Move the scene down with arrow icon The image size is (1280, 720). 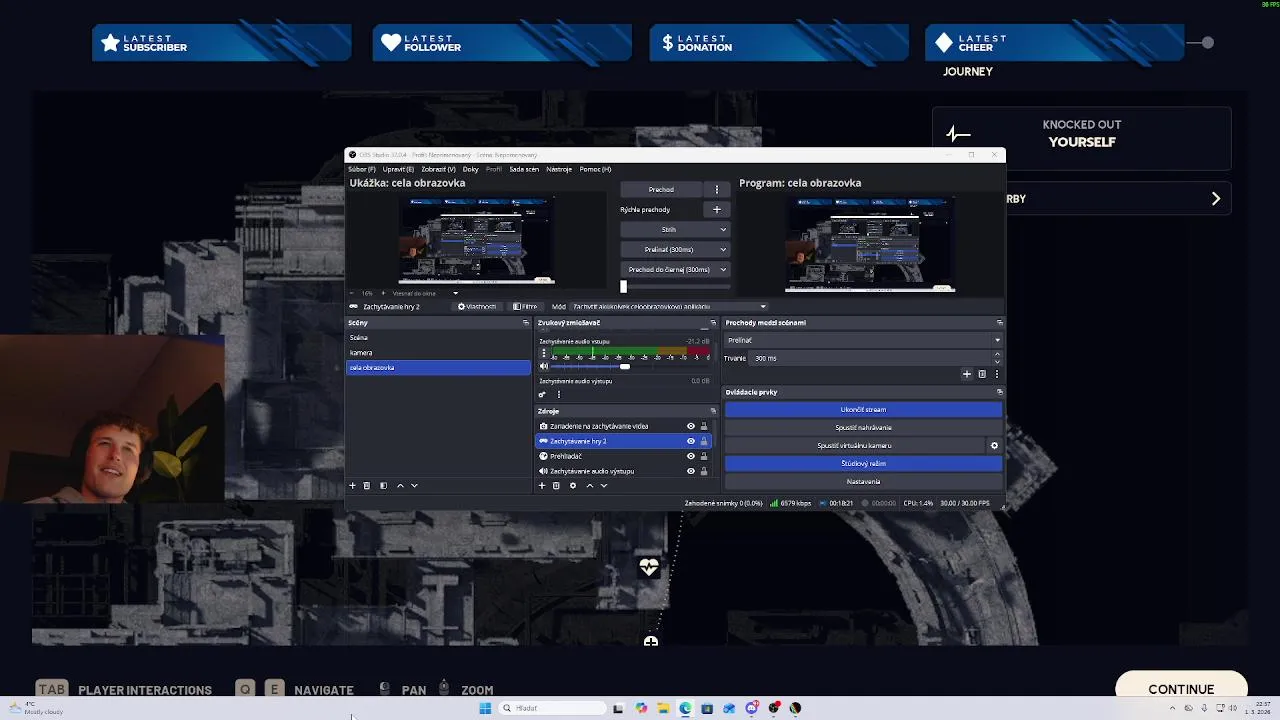click(414, 485)
